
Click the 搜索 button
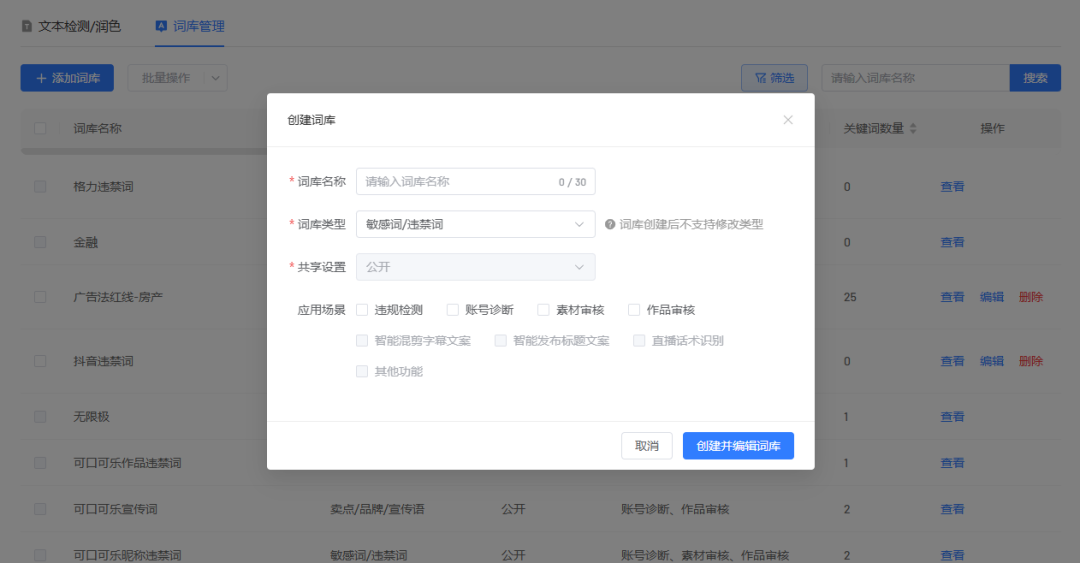click(1035, 78)
